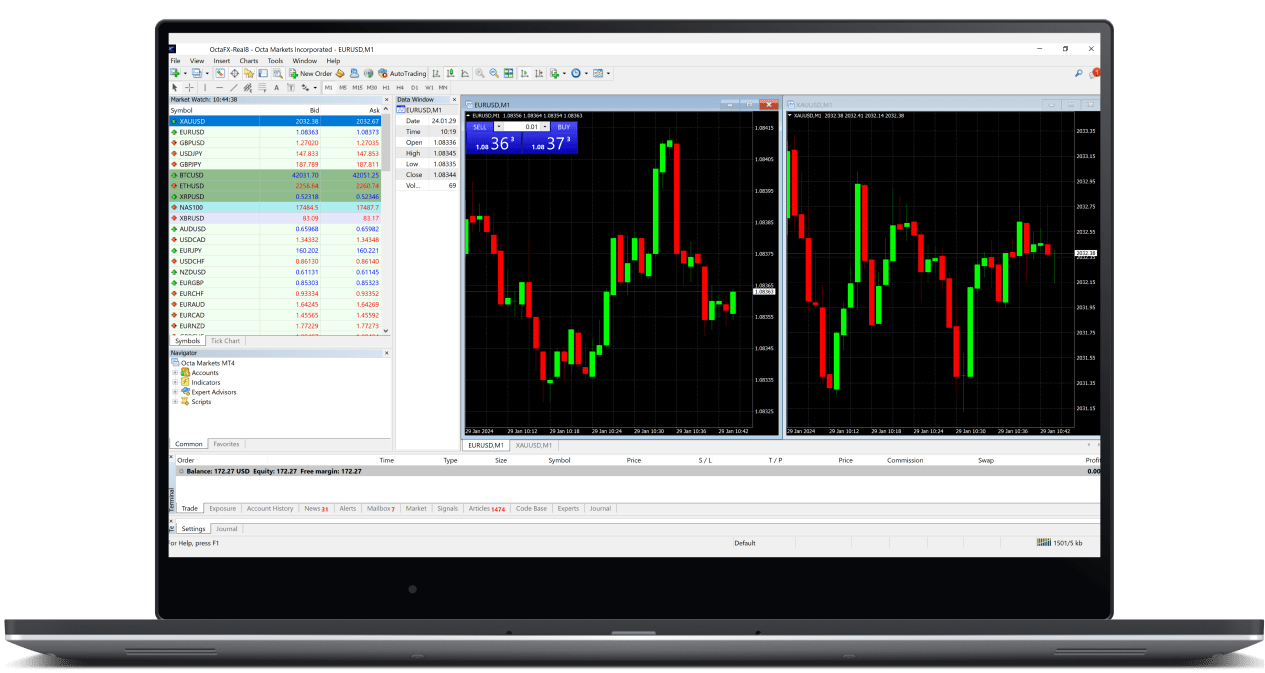The height and width of the screenshot is (673, 1265).
Task: Draw a vertical line tool
Action: coord(205,87)
